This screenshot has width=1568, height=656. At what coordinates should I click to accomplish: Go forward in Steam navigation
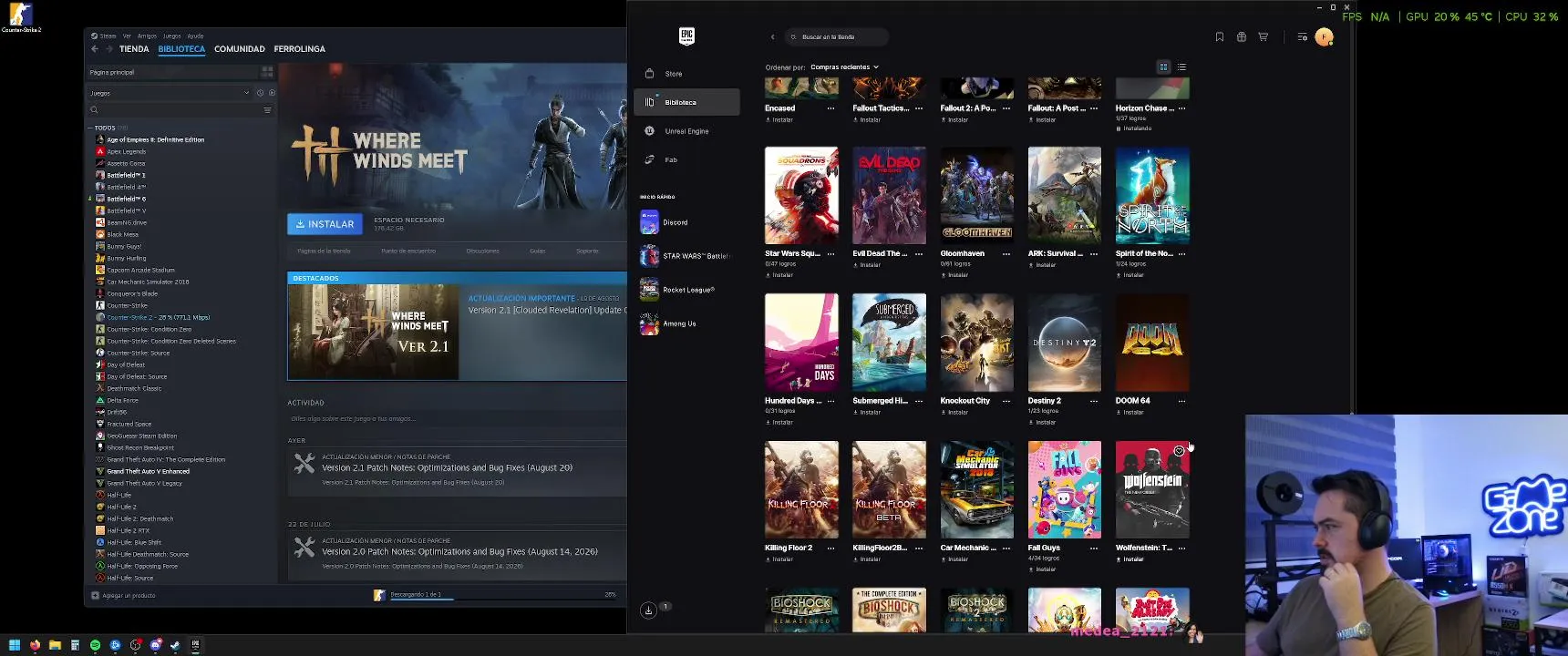(109, 49)
